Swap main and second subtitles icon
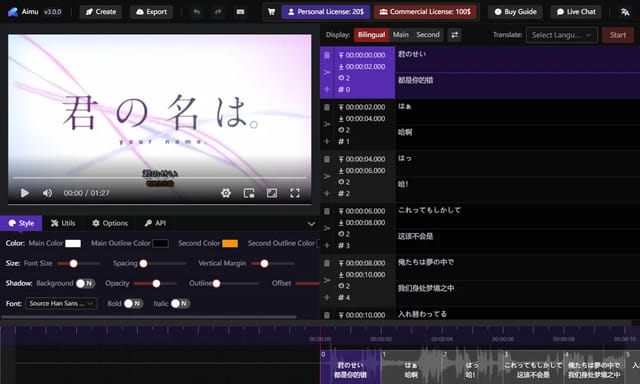 454,35
